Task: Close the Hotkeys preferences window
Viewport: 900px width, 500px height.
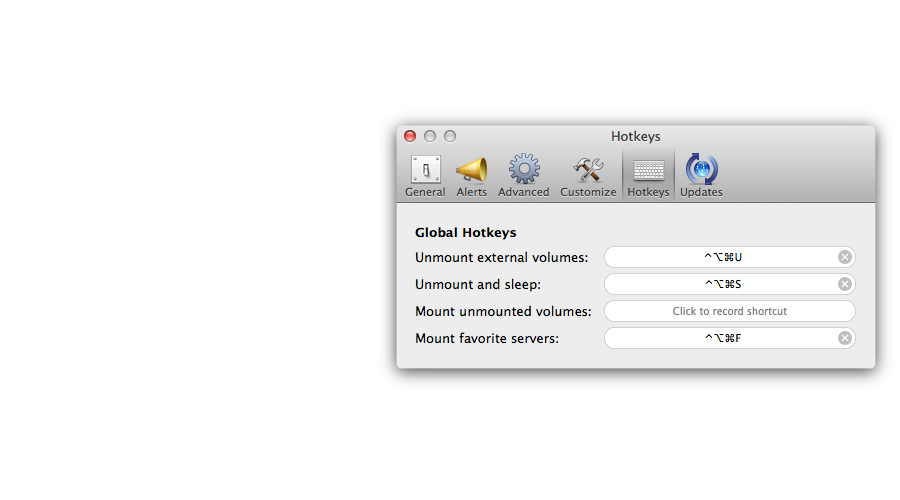Action: pos(410,136)
